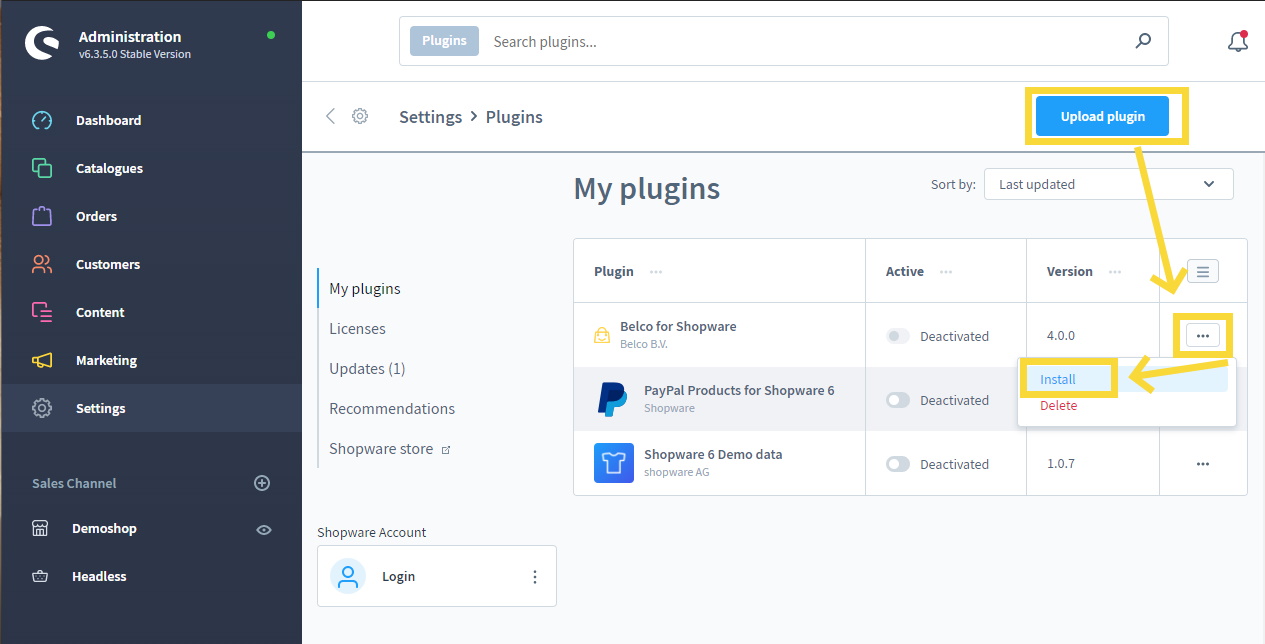
Task: Open Recommendations tab
Action: coord(392,409)
